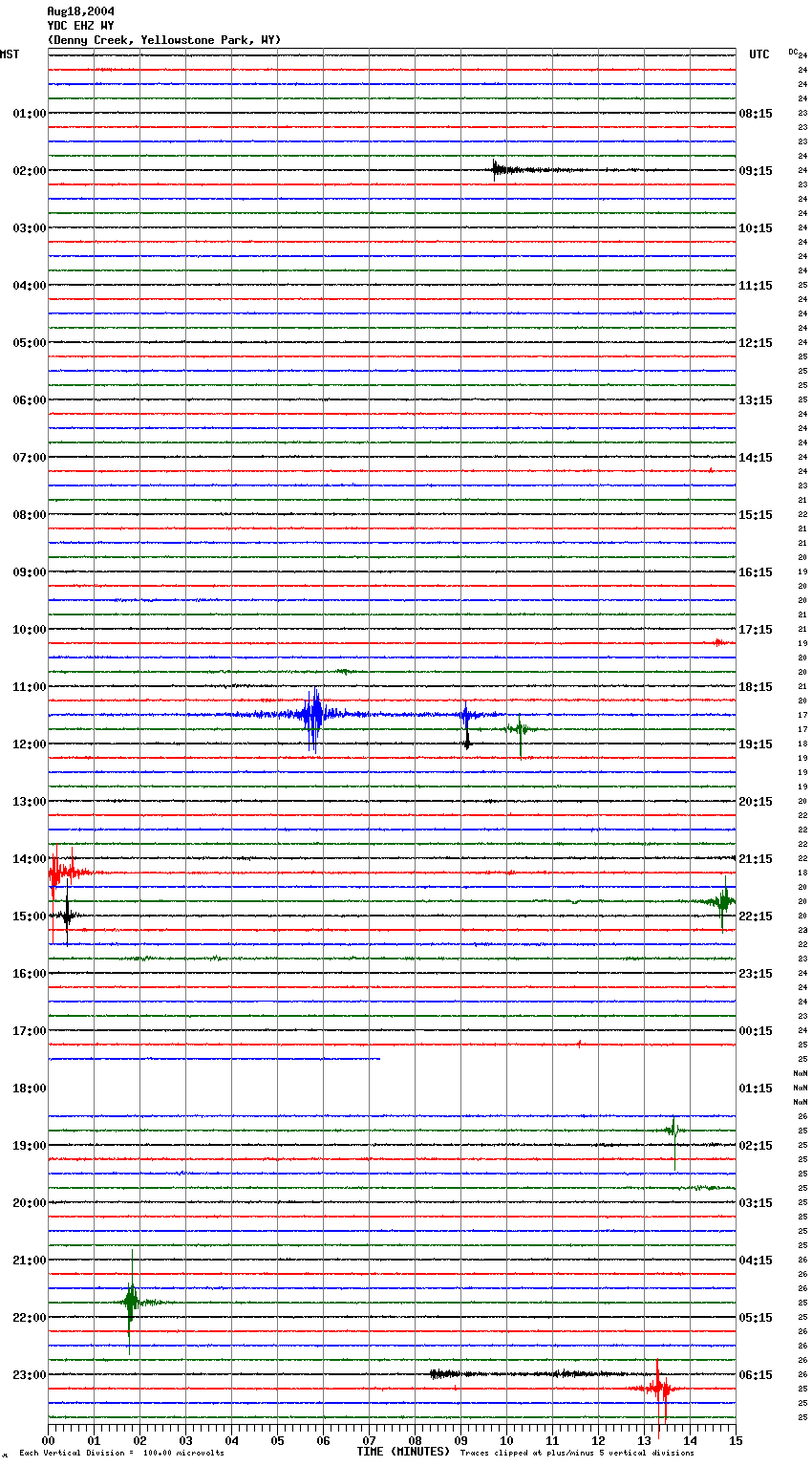Viewport: 812px width, 1466px height.
Task: Click minute tick 03 on the bottom axis
Action: click(x=185, y=1440)
